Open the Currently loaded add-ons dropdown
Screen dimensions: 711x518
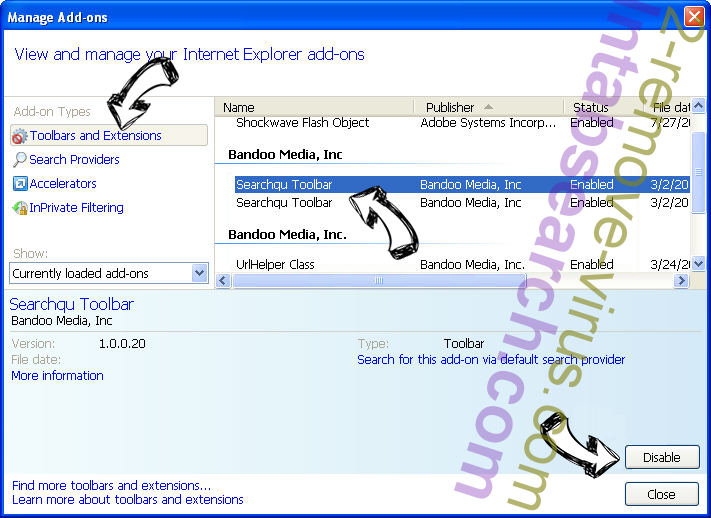tap(109, 274)
